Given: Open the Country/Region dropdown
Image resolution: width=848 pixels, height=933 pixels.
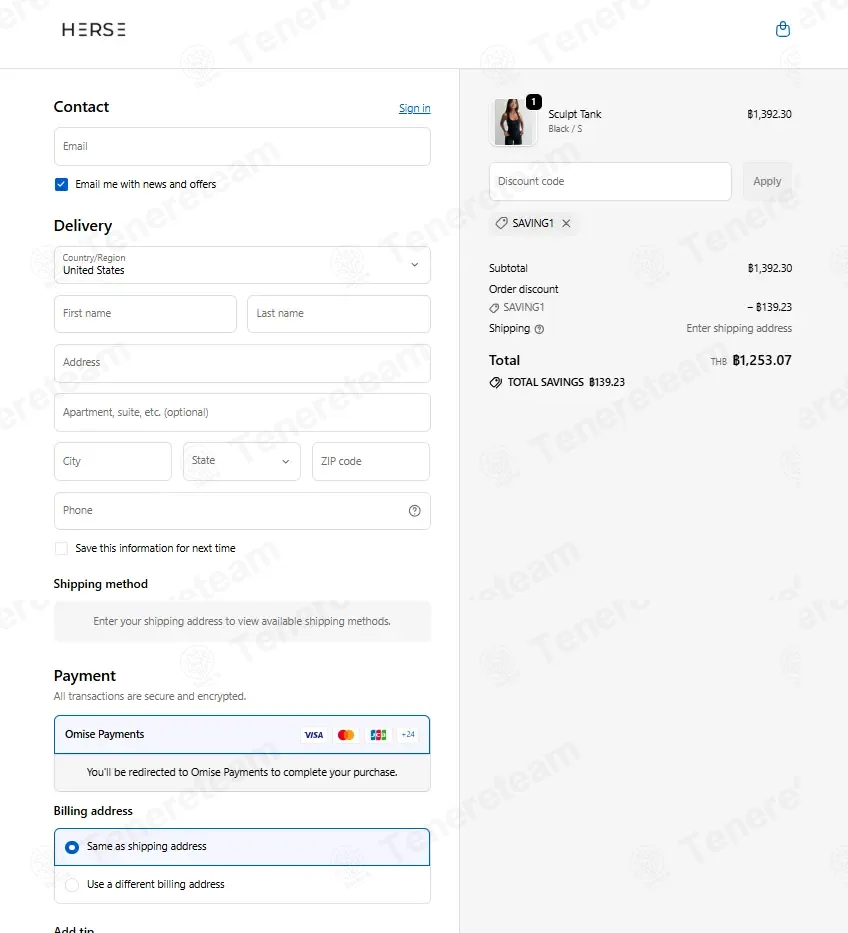Looking at the screenshot, I should pos(242,265).
